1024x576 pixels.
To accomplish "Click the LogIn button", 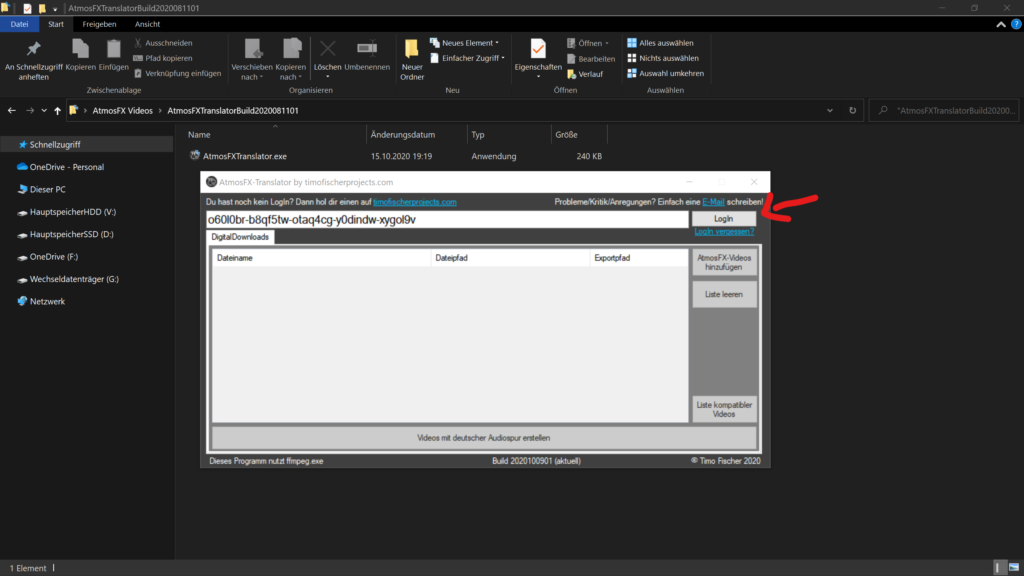I will [x=724, y=219].
